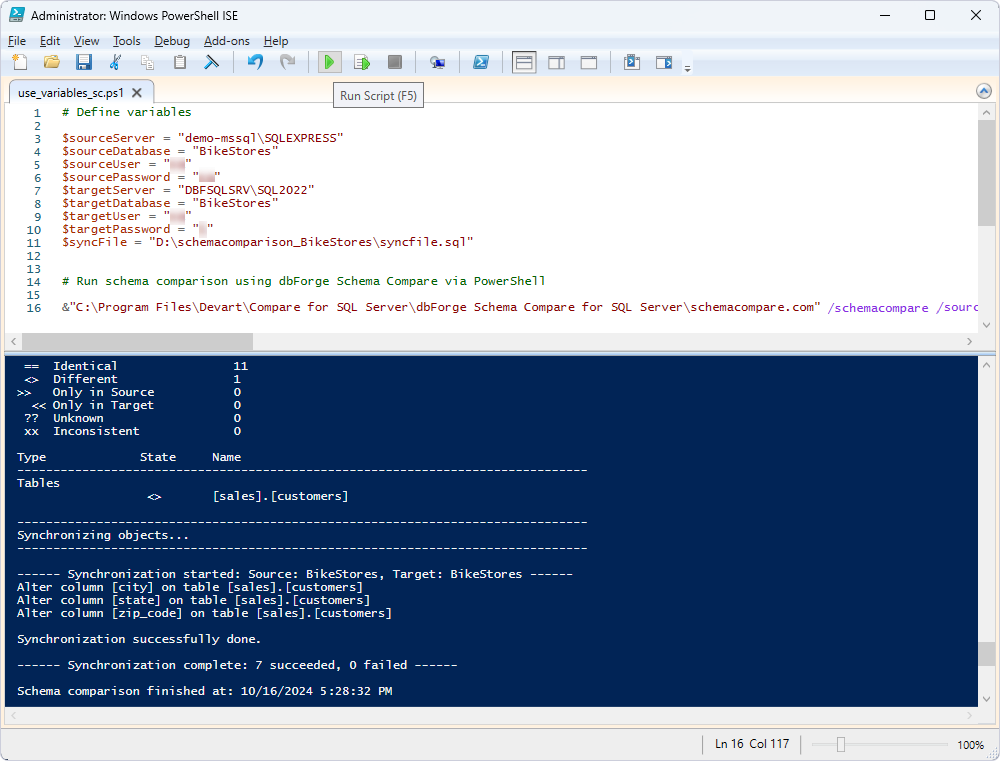The image size is (1000, 761).
Task: Cut selected text with scissors icon
Action: [x=115, y=62]
